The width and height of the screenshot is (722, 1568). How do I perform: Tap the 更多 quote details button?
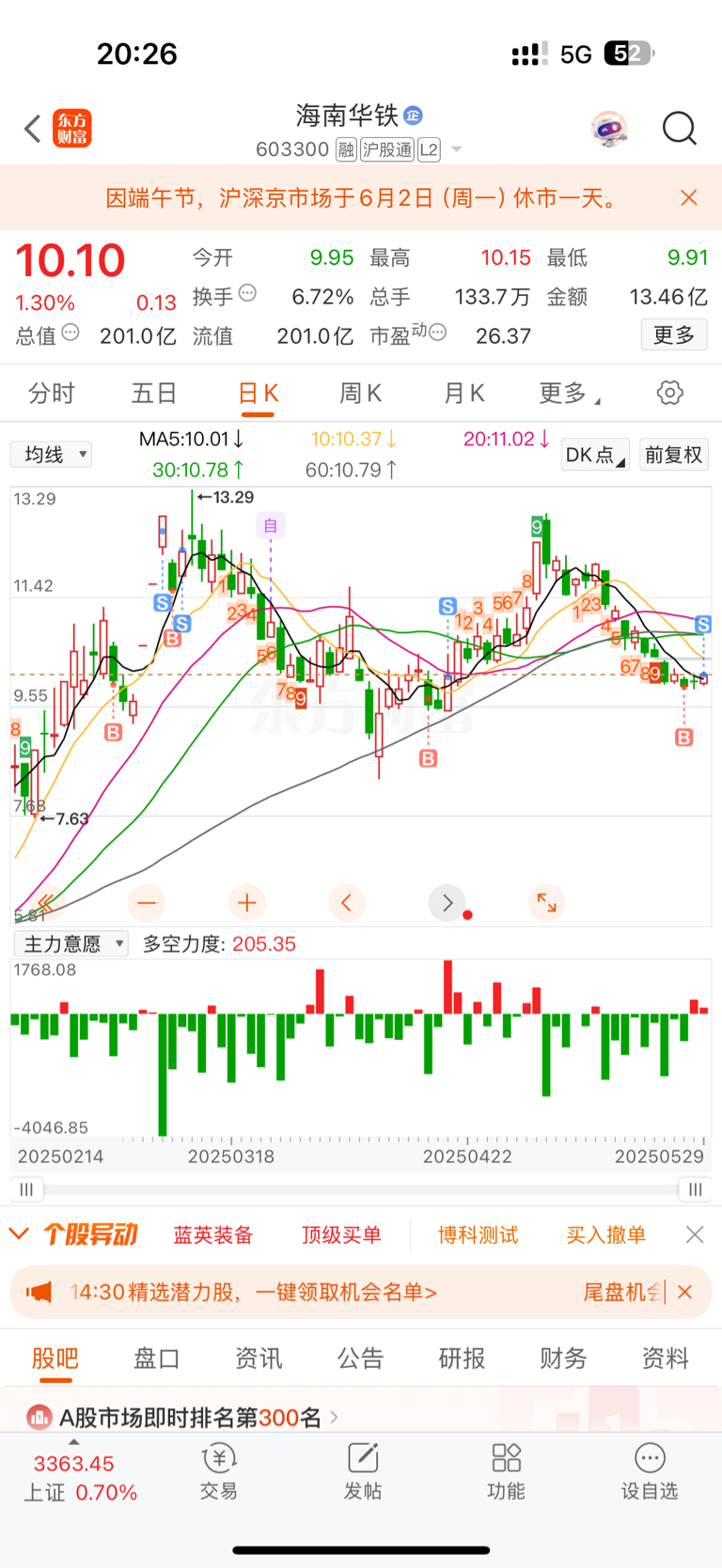[x=674, y=334]
